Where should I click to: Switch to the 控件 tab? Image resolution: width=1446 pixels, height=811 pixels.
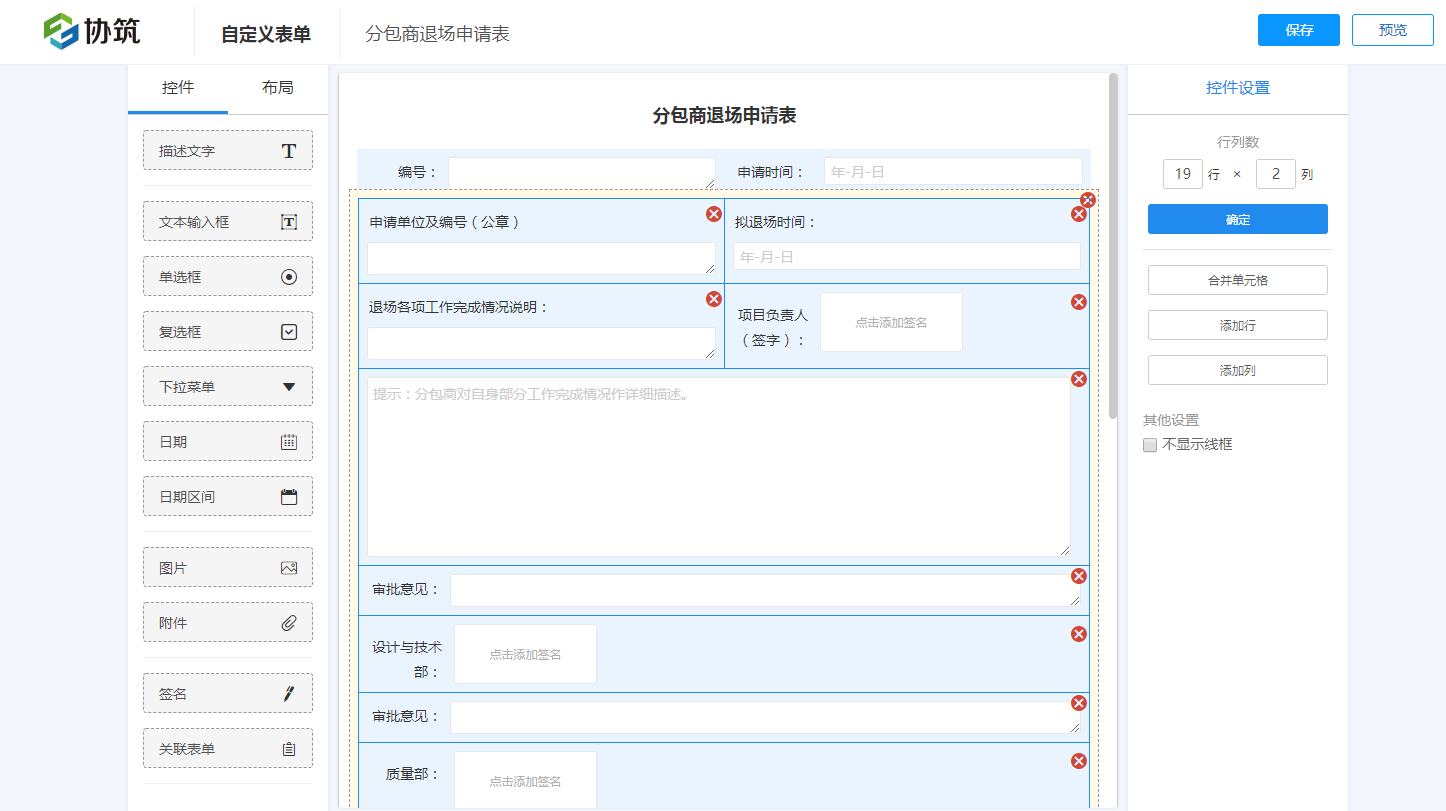(x=178, y=88)
